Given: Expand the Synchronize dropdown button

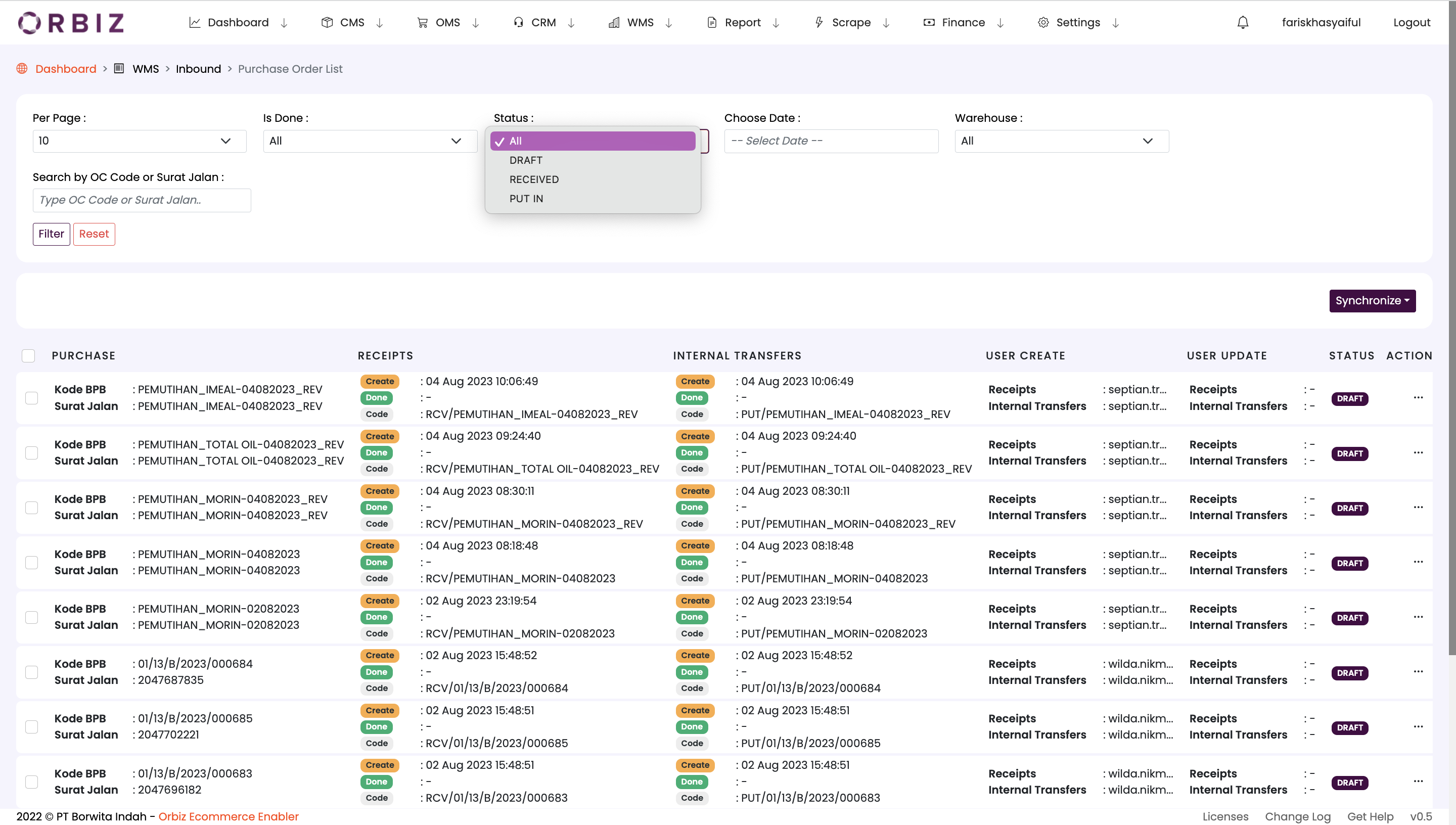Looking at the screenshot, I should tap(1372, 301).
